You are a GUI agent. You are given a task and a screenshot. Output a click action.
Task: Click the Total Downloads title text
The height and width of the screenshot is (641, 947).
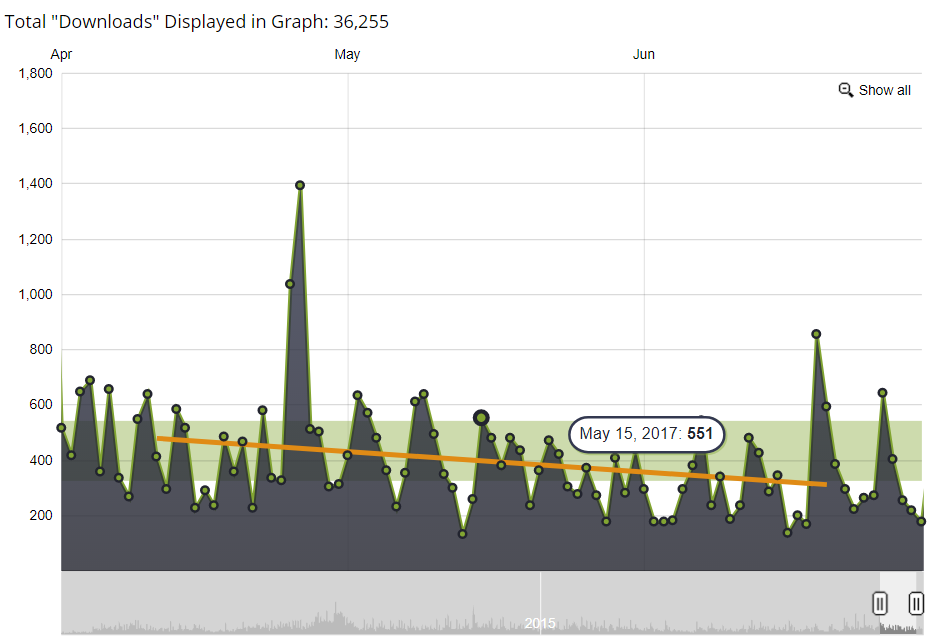click(196, 21)
